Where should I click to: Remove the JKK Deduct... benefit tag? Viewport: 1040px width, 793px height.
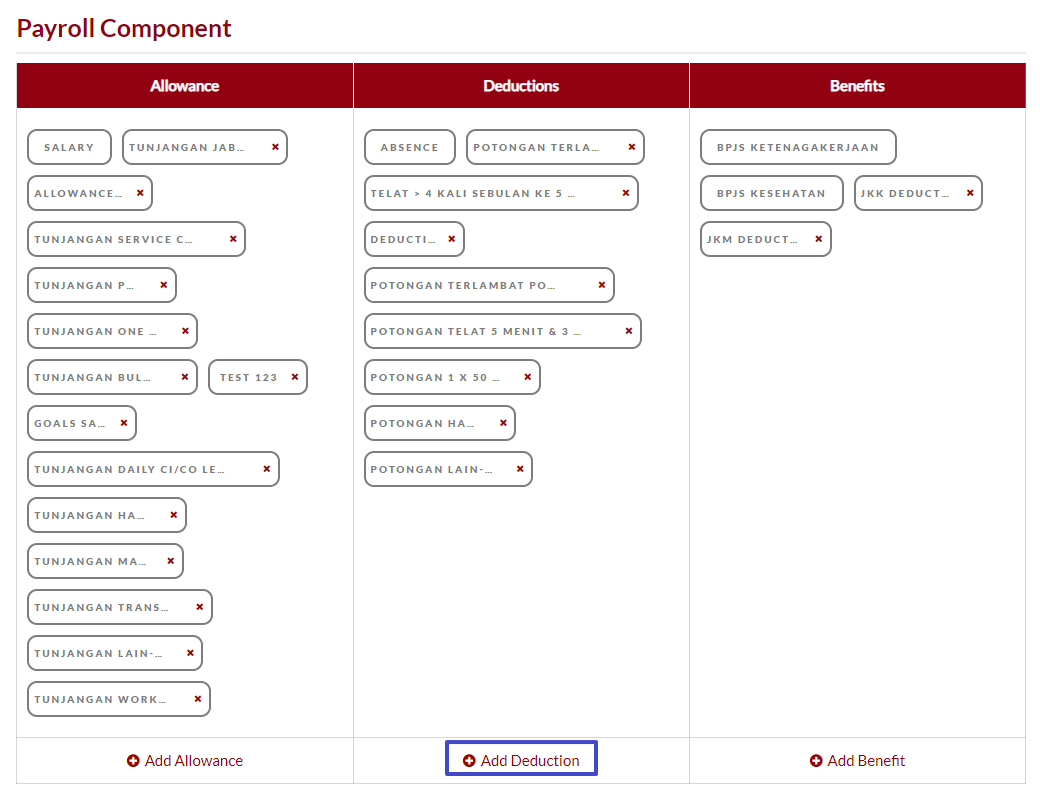[x=970, y=193]
